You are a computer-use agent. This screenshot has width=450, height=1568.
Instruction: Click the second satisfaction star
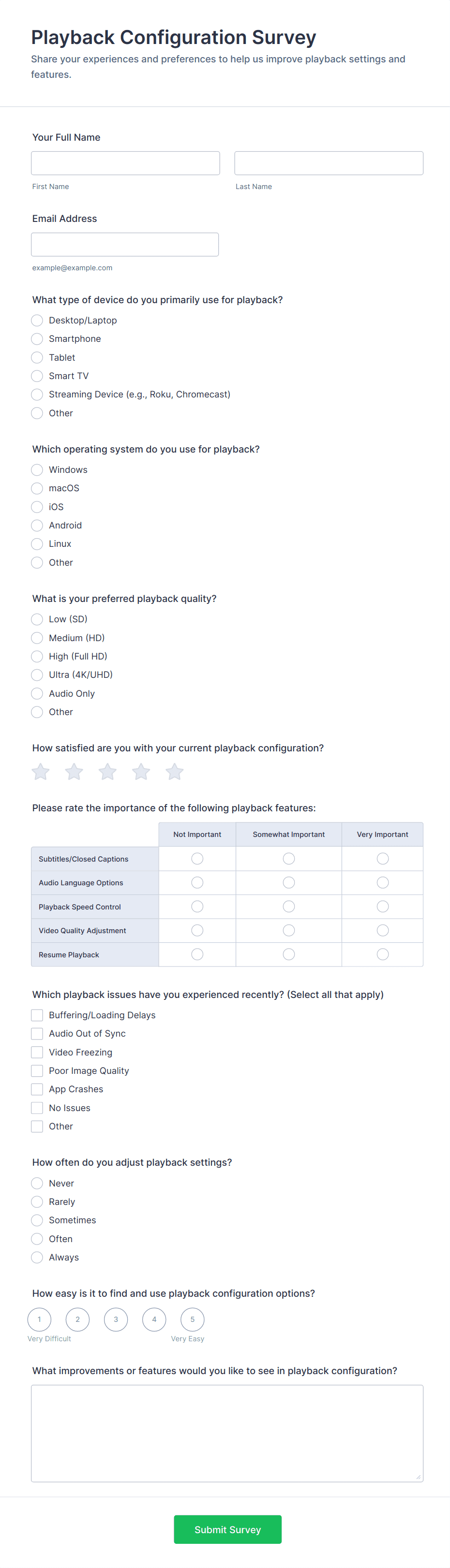[75, 772]
